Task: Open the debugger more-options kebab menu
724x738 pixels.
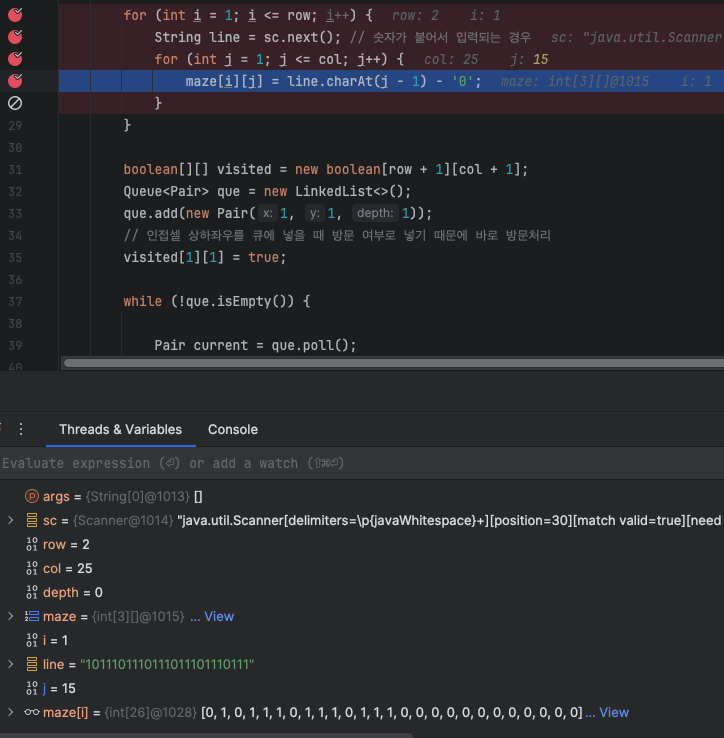Action: (x=21, y=429)
